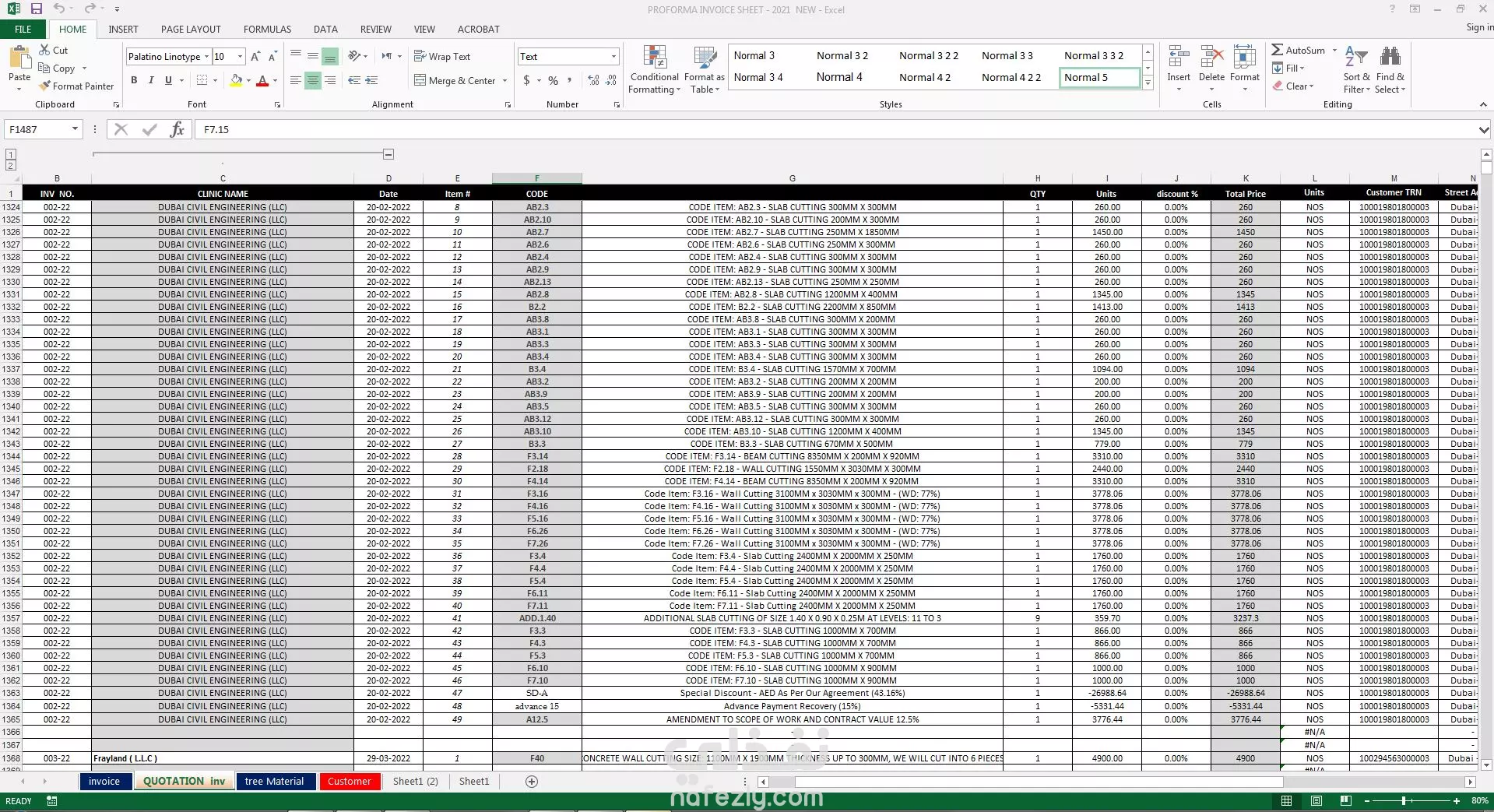Toggle Bold formatting
The image size is (1494, 812).
click(x=134, y=80)
